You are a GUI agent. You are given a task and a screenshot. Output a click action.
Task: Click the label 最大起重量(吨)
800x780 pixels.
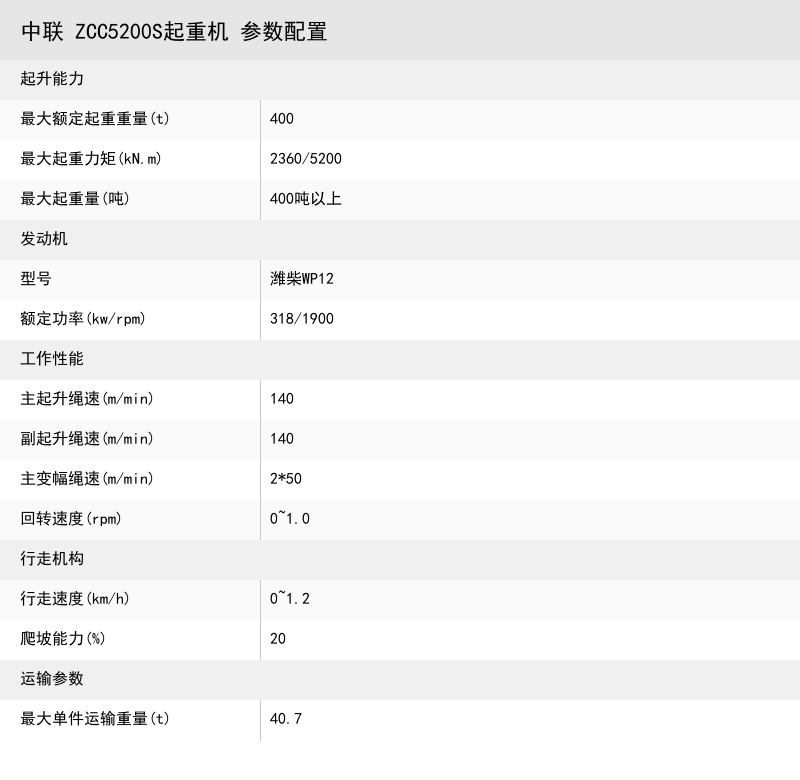(x=75, y=198)
